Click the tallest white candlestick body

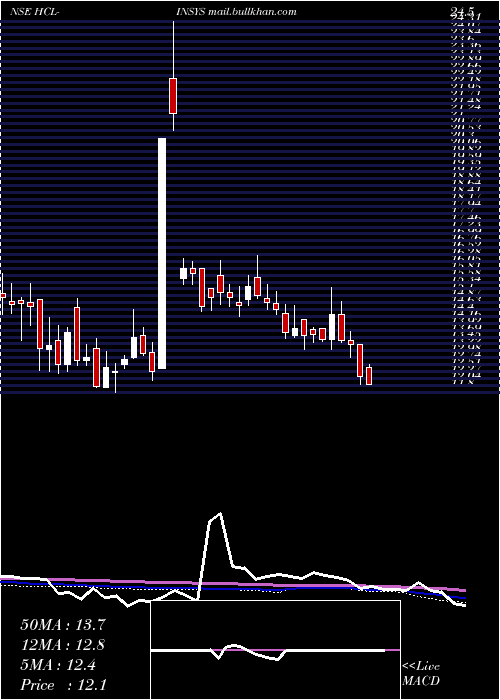(162, 254)
